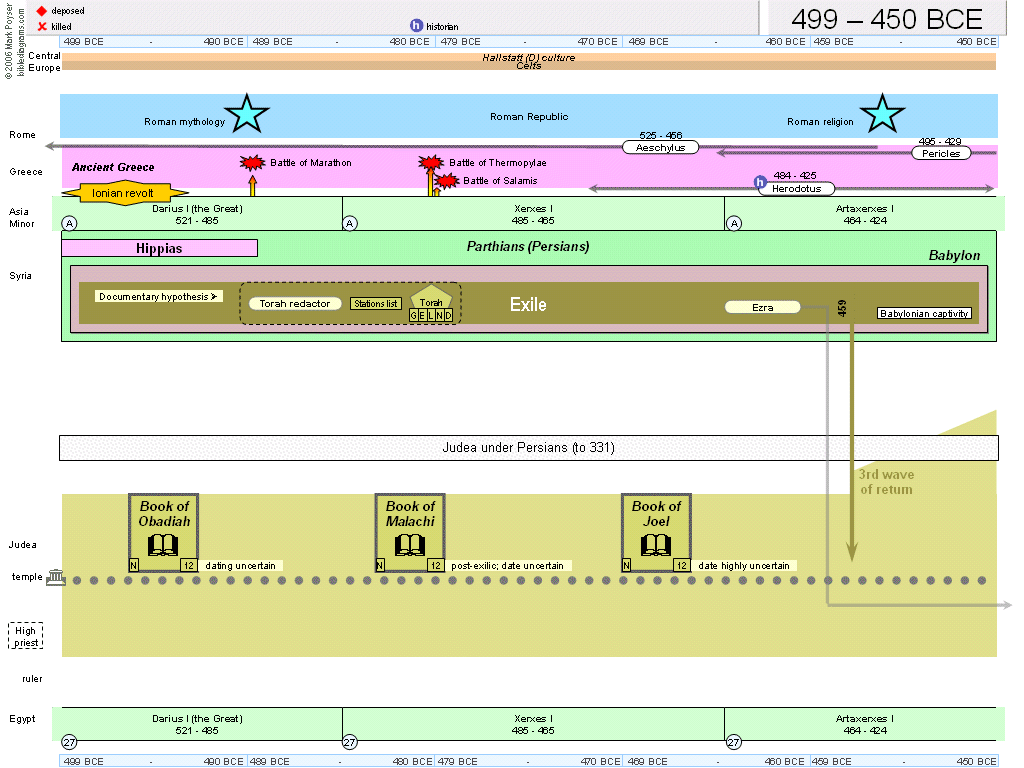Click the red deposed diamond in legend
The image size is (1024, 768).
[x=42, y=10]
